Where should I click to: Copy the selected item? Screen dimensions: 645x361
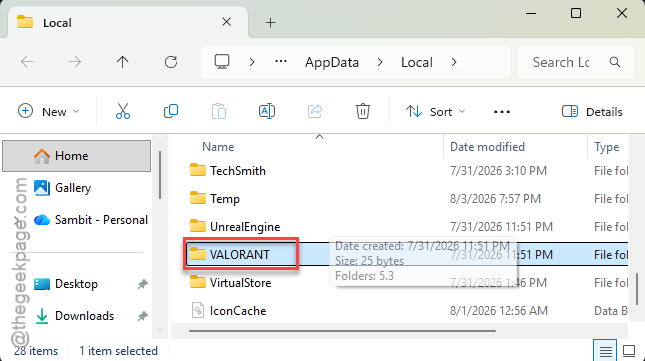point(171,111)
